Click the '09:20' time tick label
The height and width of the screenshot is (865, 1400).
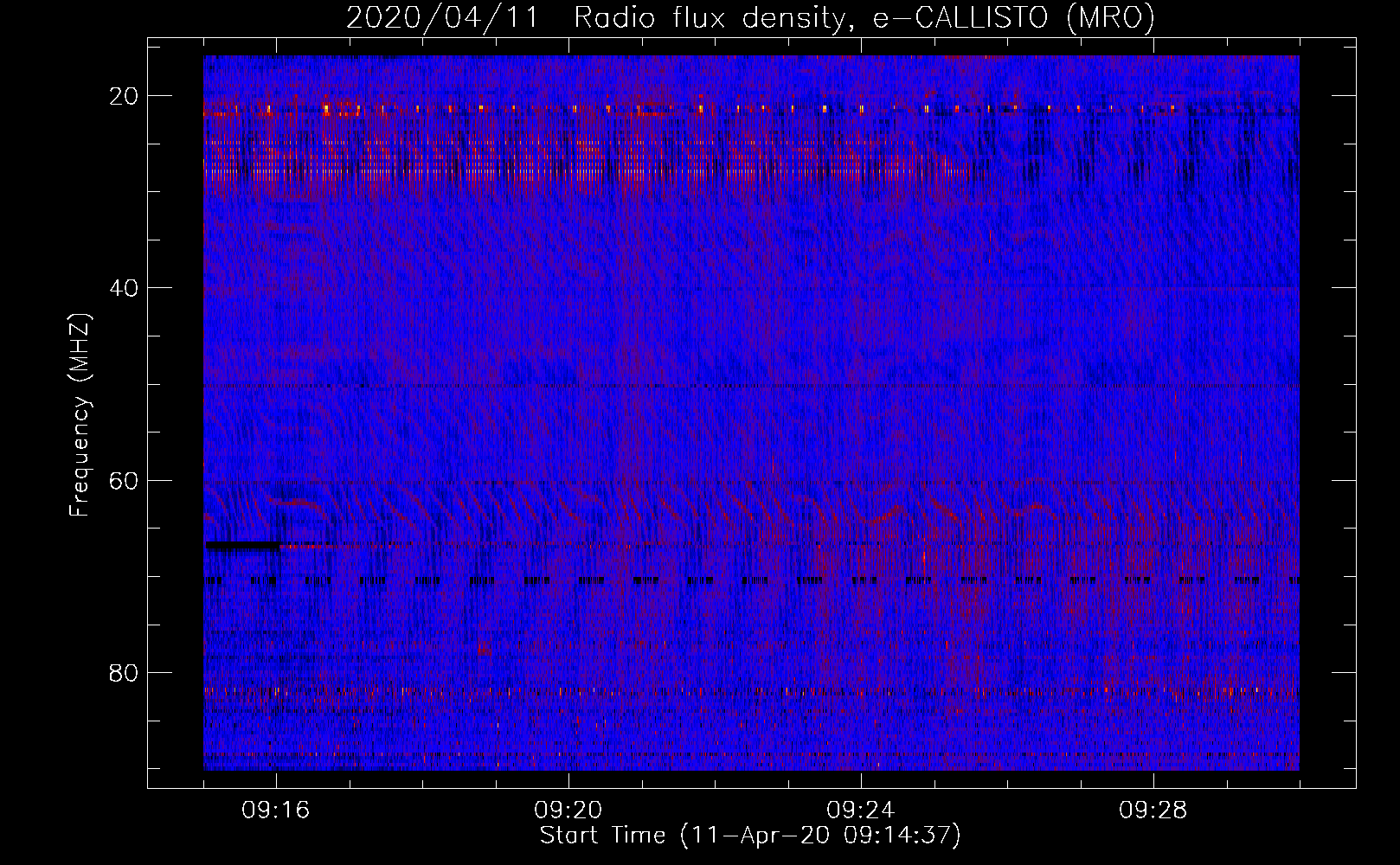568,811
